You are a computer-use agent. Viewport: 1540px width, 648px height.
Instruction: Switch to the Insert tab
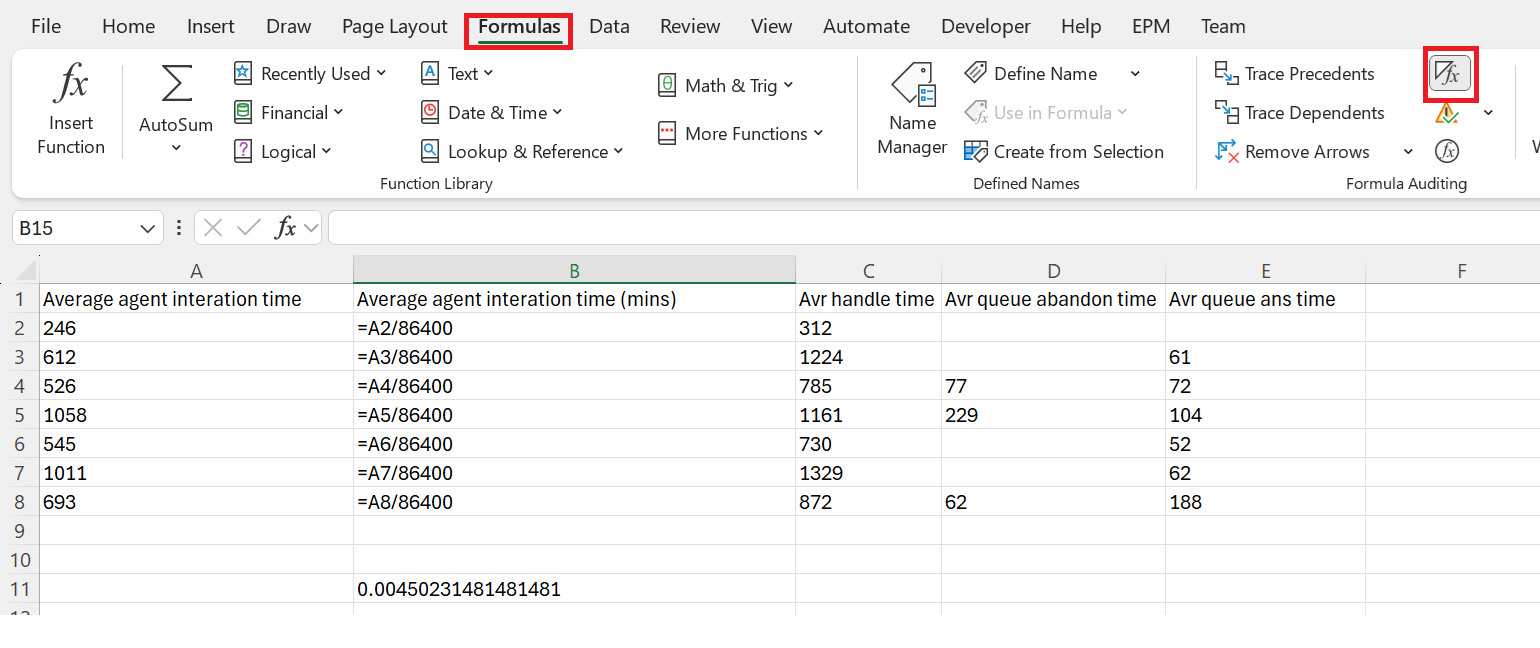tap(211, 27)
